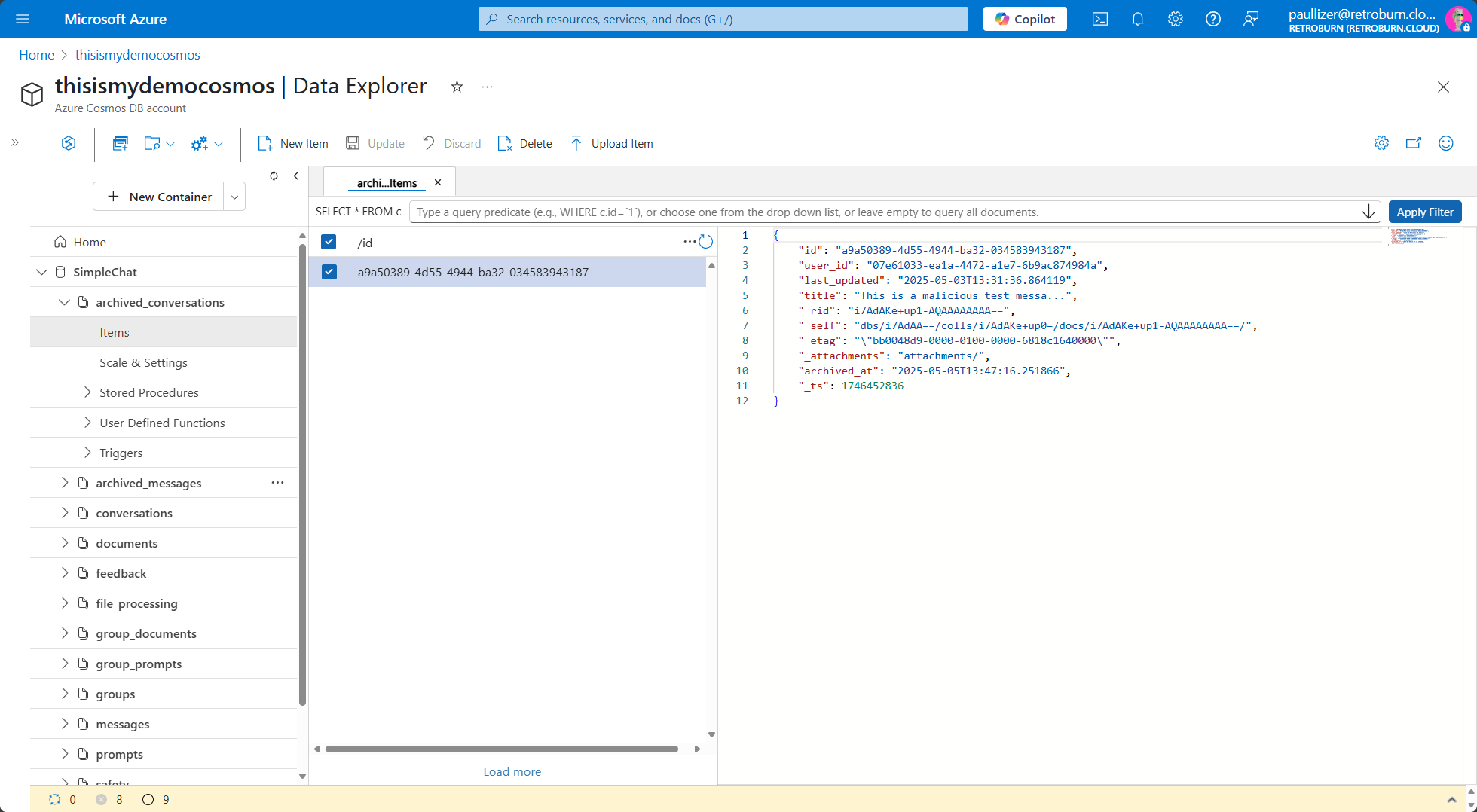
Task: Click the Apply Filter button
Action: coord(1424,212)
